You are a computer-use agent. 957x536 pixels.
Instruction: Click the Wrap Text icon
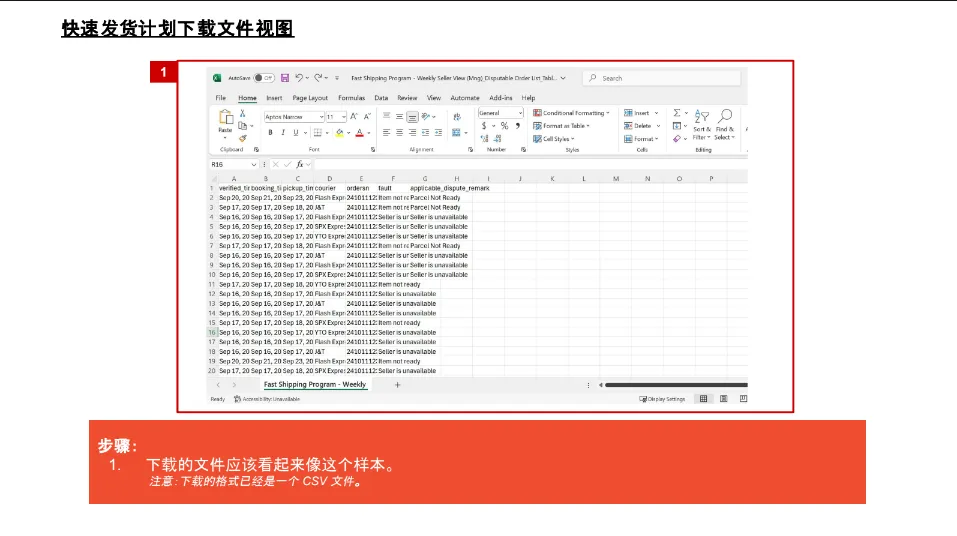pos(457,116)
